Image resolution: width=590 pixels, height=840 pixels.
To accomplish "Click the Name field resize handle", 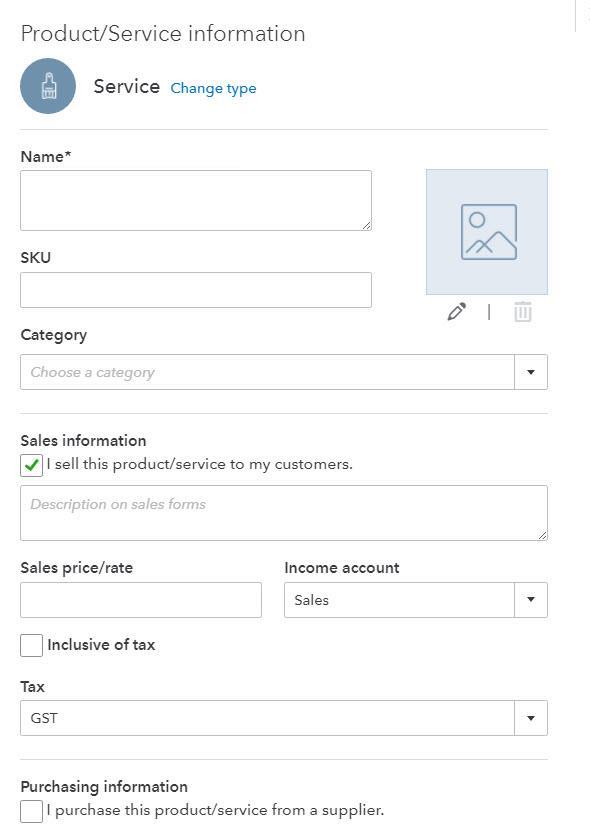I will tap(367, 226).
